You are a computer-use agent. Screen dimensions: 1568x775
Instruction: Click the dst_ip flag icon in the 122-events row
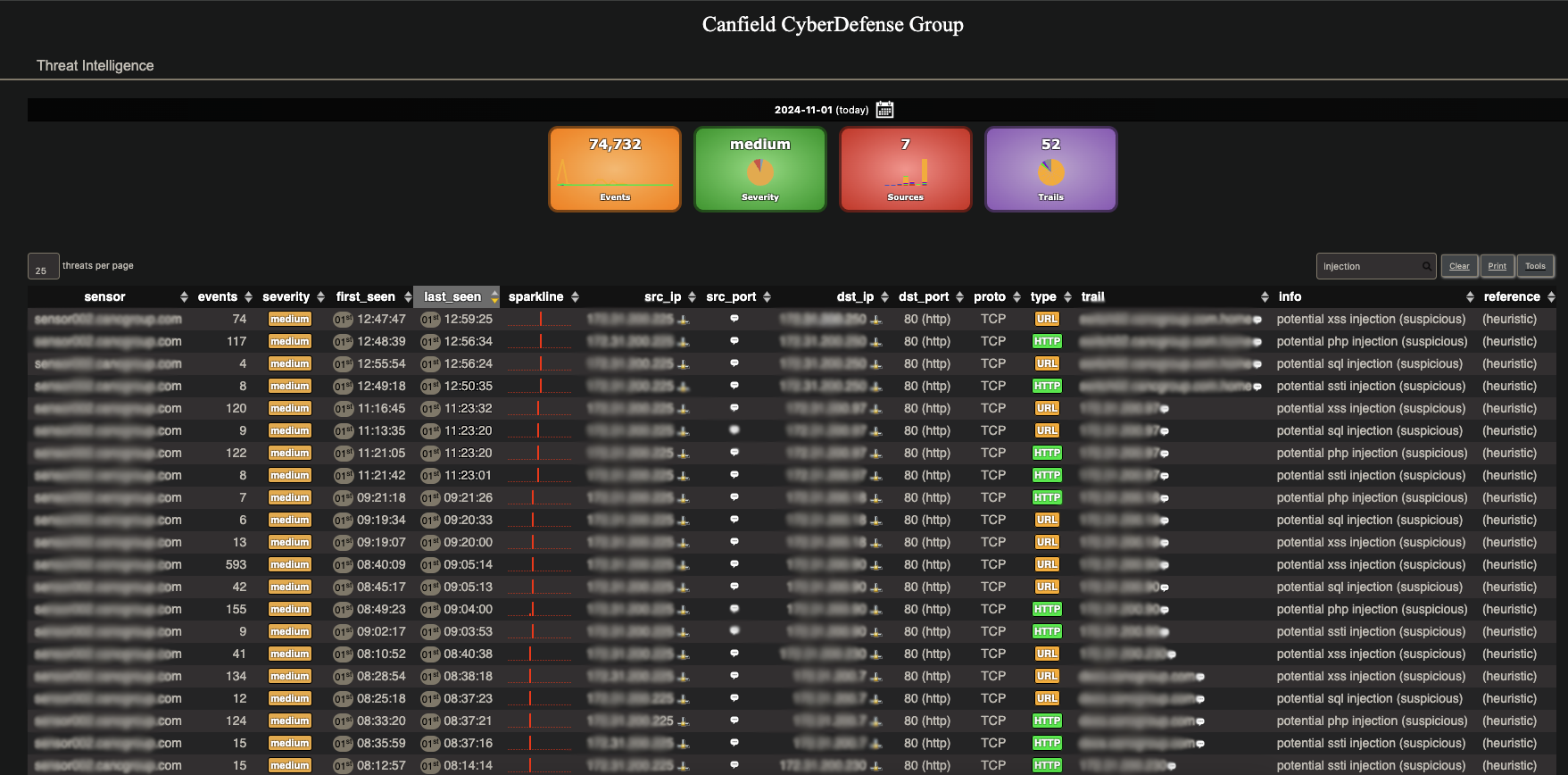[x=876, y=454]
